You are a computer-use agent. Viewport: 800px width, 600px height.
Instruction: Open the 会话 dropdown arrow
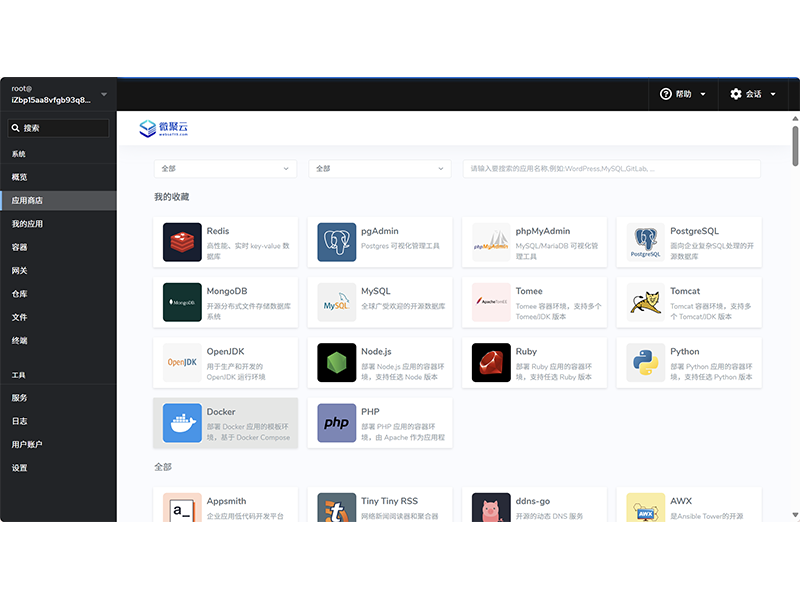pyautogui.click(x=773, y=94)
